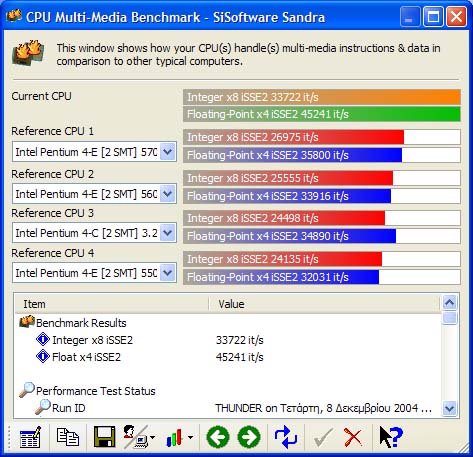The width and height of the screenshot is (473, 457).
Task: Click the Save floppy disk icon
Action: click(x=105, y=437)
